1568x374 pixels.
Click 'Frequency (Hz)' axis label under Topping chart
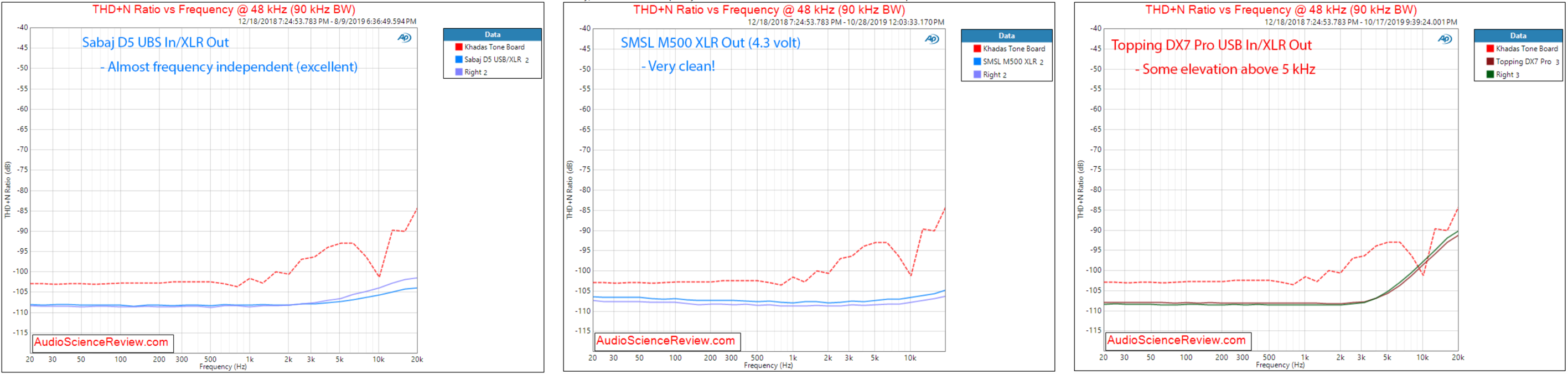[x=1280, y=365]
